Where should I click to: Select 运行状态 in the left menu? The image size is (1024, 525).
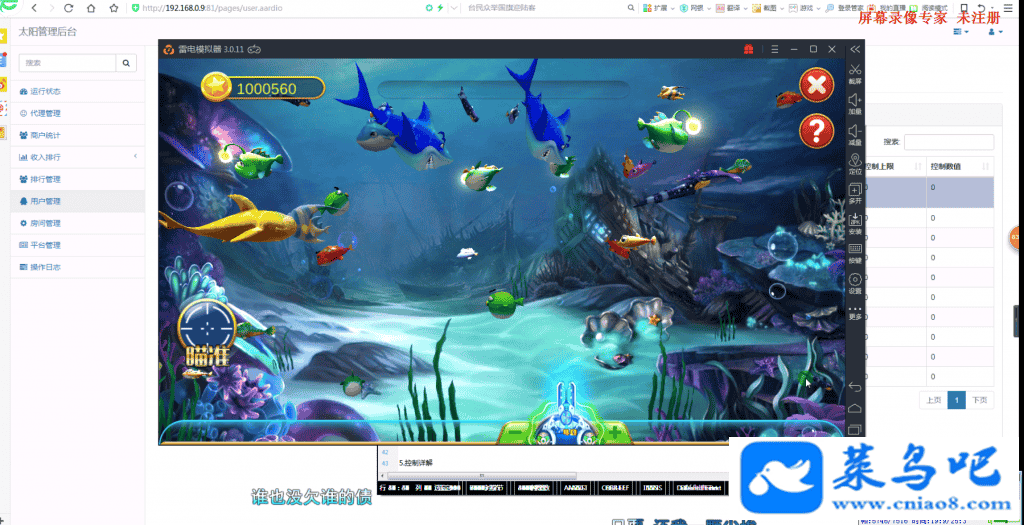click(45, 91)
